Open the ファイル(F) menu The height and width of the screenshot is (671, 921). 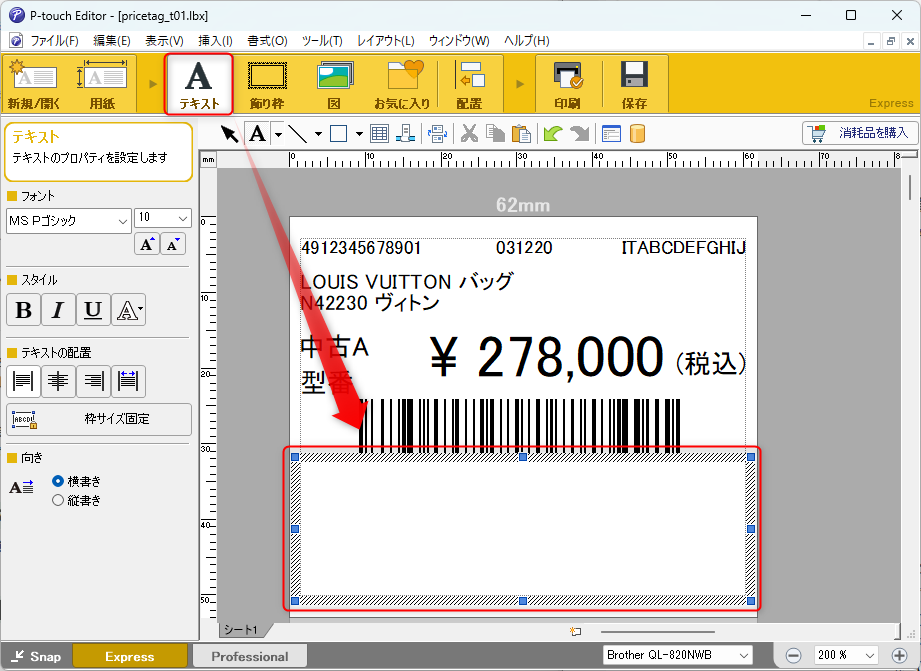54,41
